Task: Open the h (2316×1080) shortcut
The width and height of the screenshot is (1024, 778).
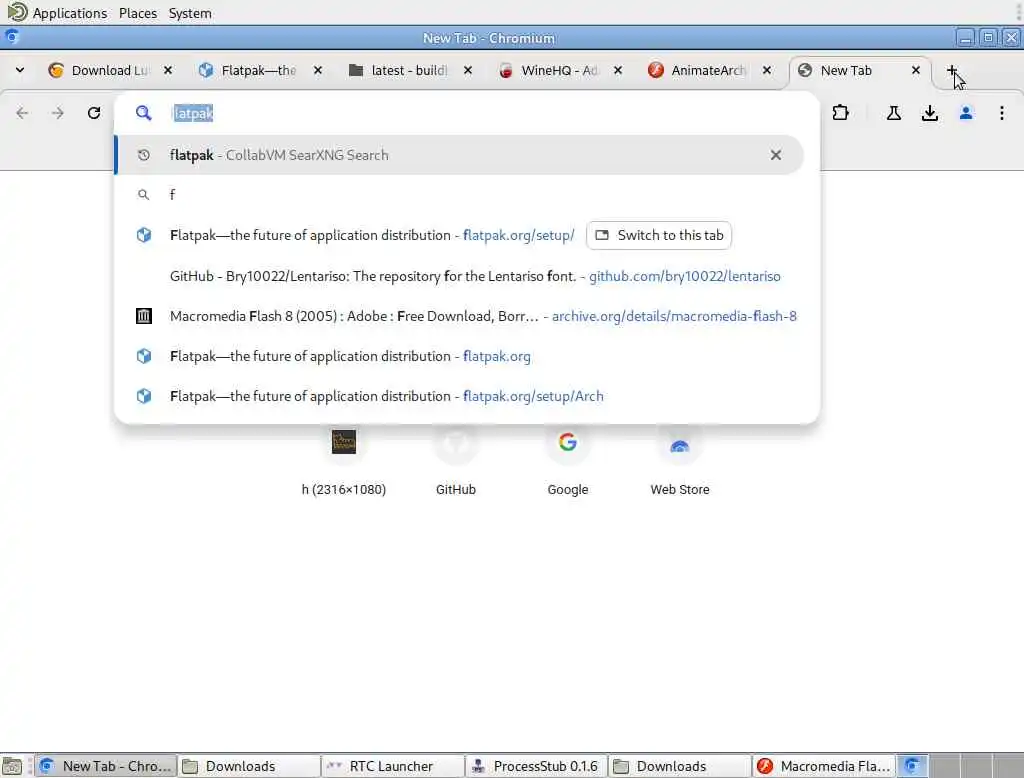Action: pyautogui.click(x=344, y=461)
